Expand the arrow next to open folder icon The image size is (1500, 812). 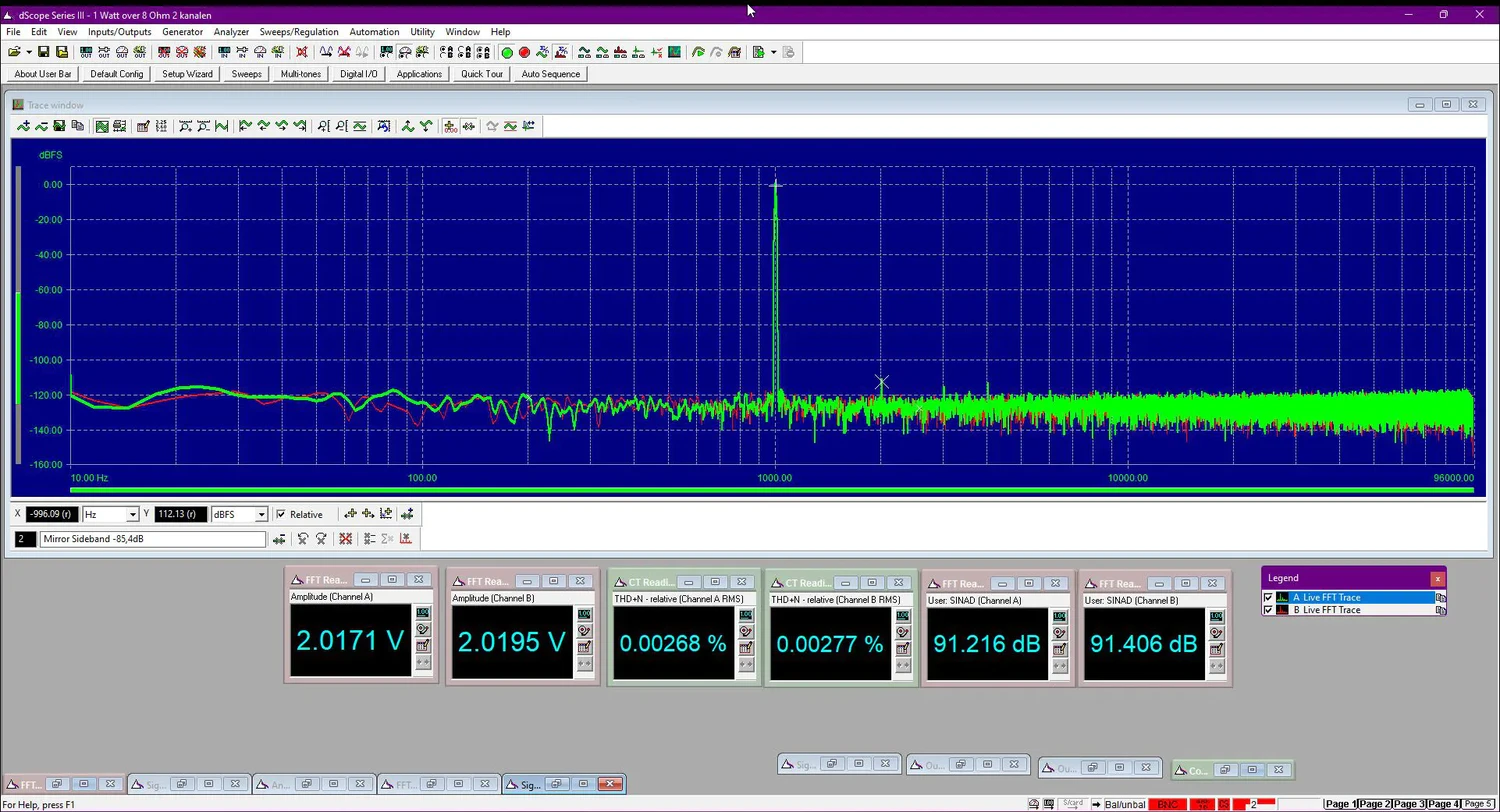coord(28,52)
